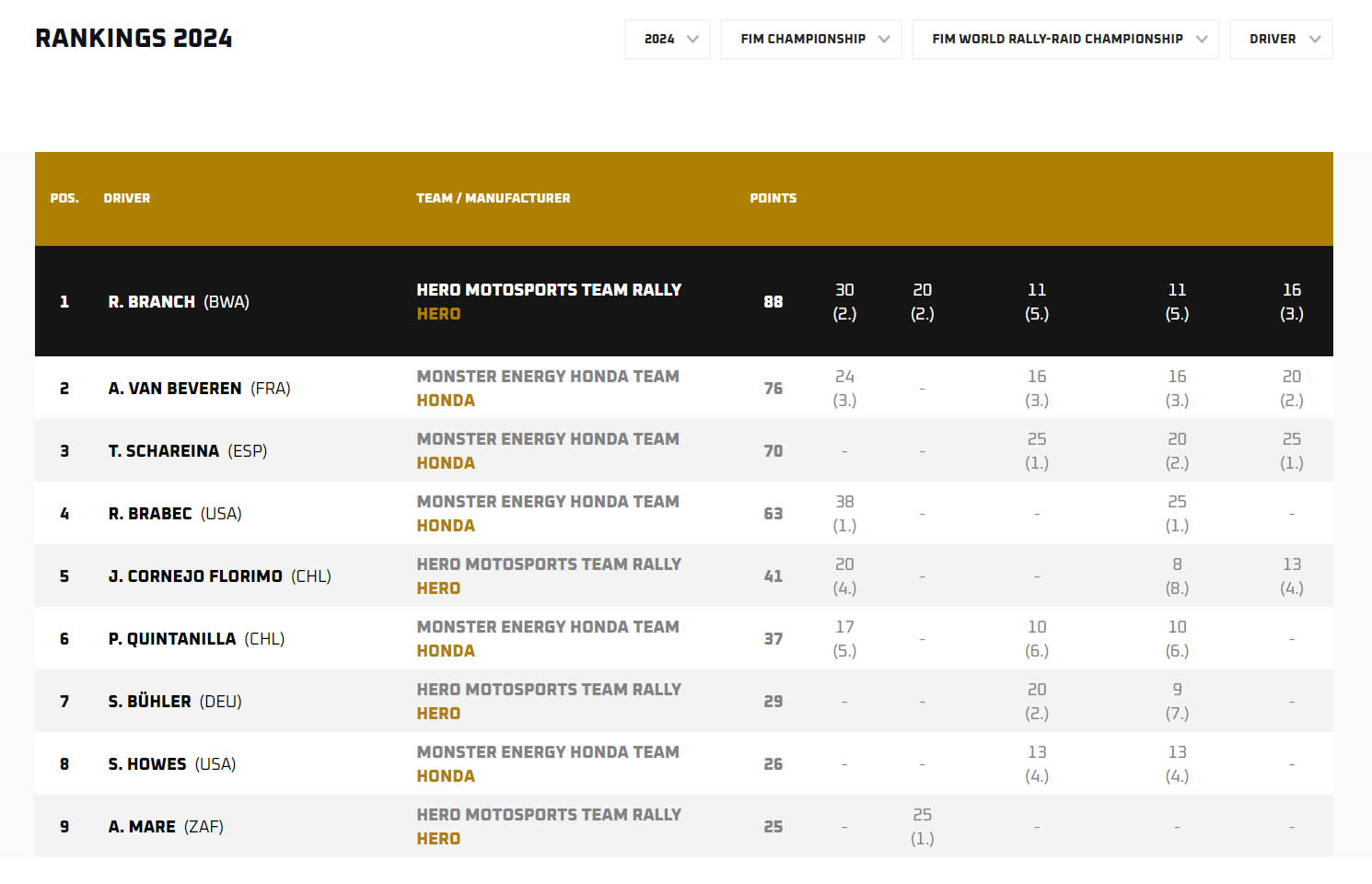
Task: Click Branch's first round result 30 (2.)
Action: pos(844,302)
